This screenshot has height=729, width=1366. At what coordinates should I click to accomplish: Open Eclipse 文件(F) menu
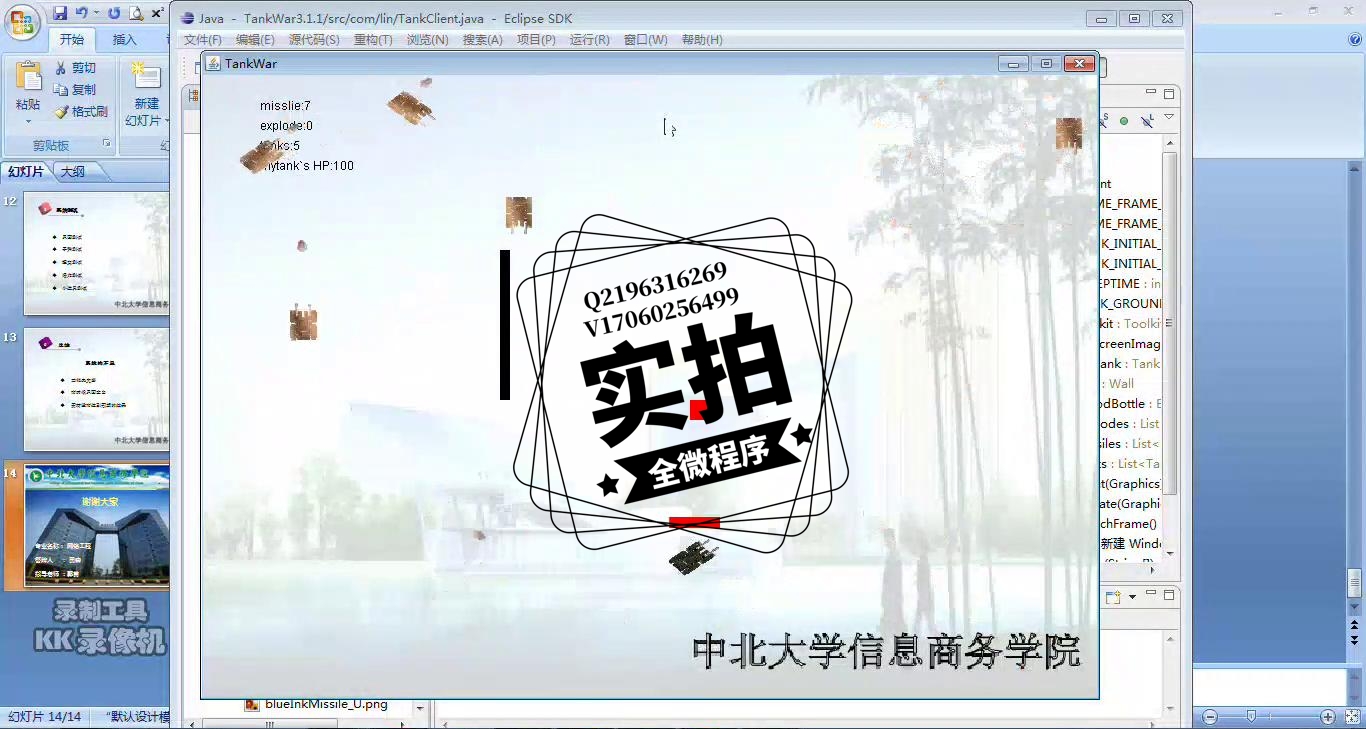(203, 40)
